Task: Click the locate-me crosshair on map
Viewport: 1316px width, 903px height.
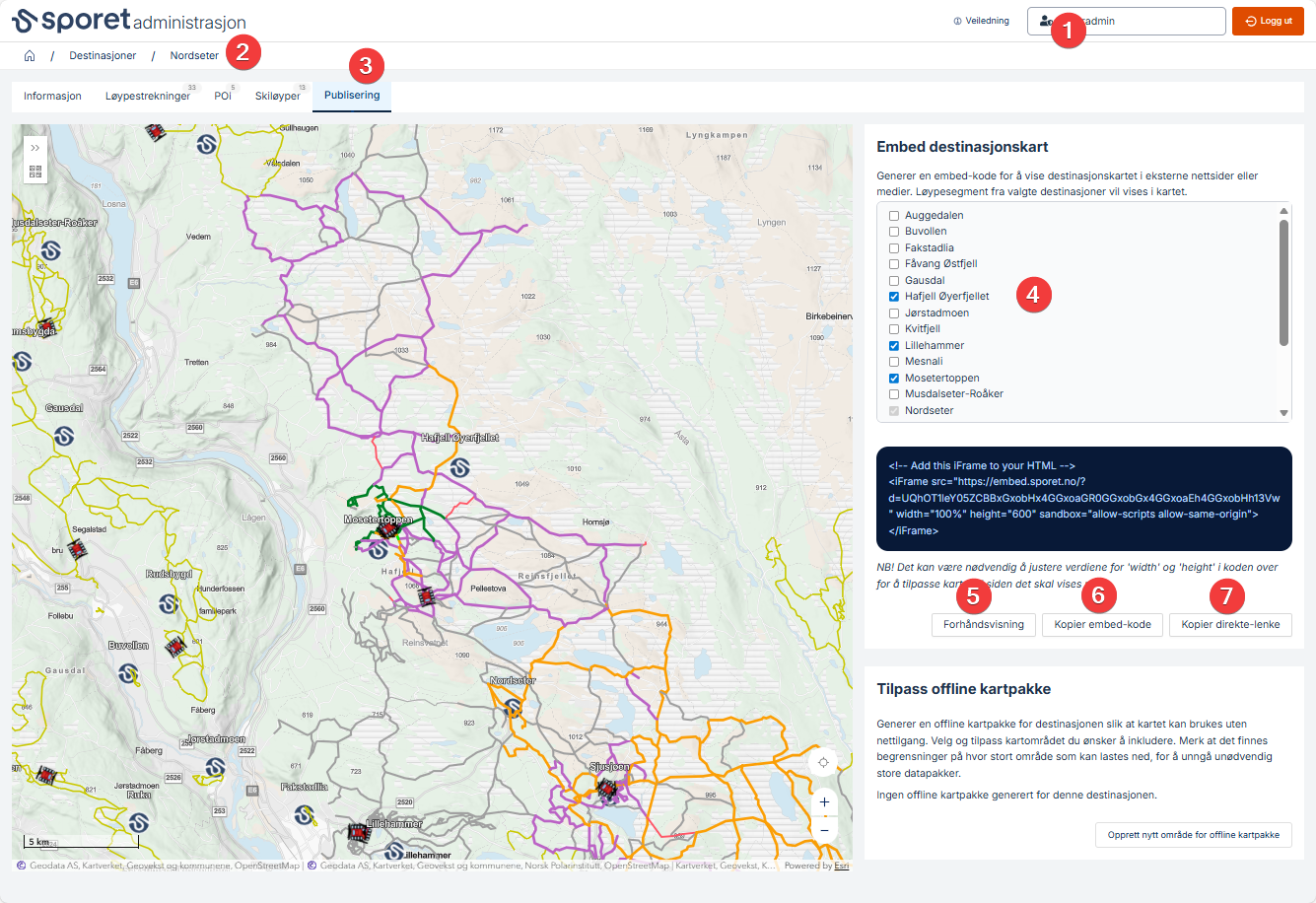Action: pyautogui.click(x=823, y=762)
